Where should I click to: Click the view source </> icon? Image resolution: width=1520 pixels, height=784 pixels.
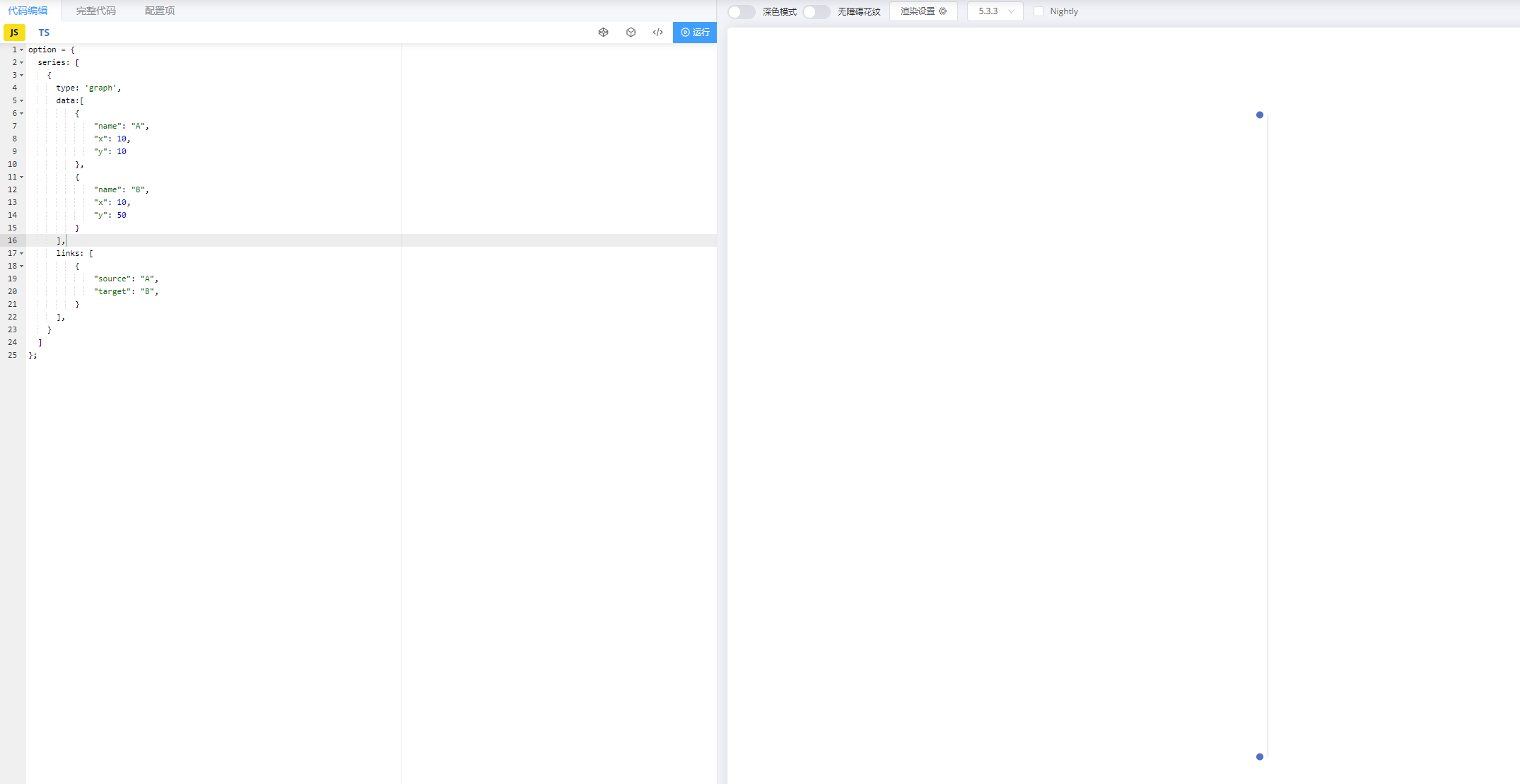pos(657,32)
